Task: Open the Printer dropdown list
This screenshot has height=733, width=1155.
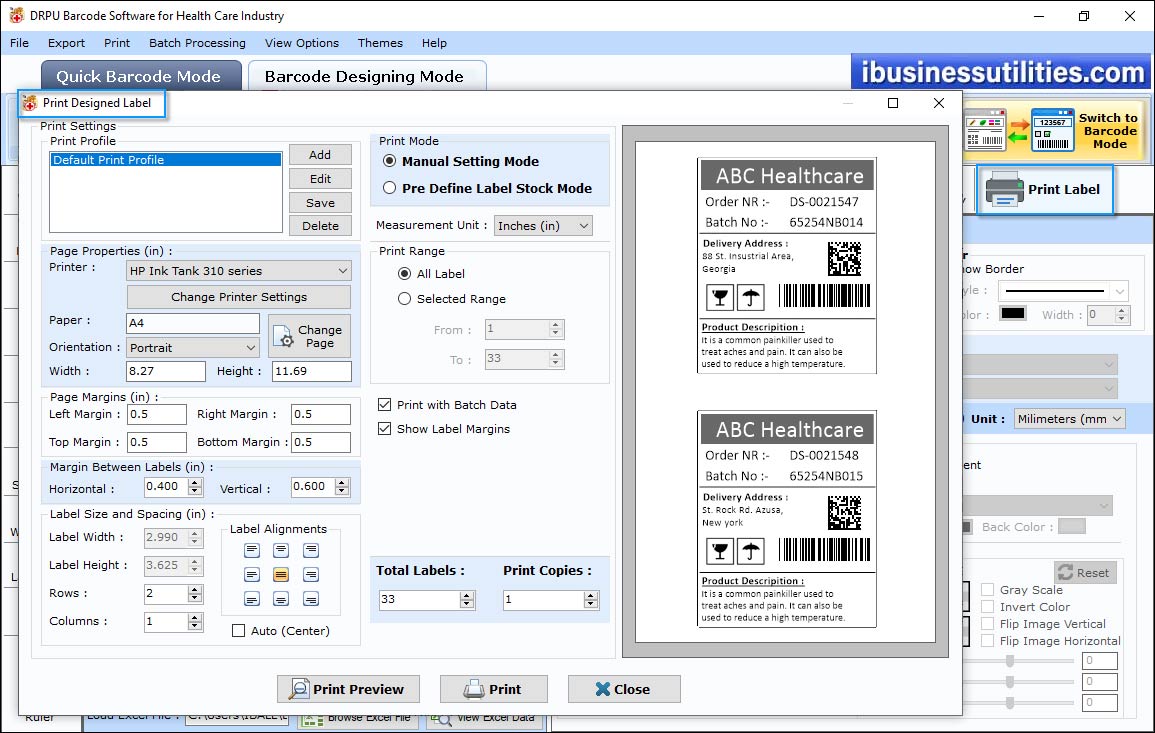Action: [x=239, y=270]
